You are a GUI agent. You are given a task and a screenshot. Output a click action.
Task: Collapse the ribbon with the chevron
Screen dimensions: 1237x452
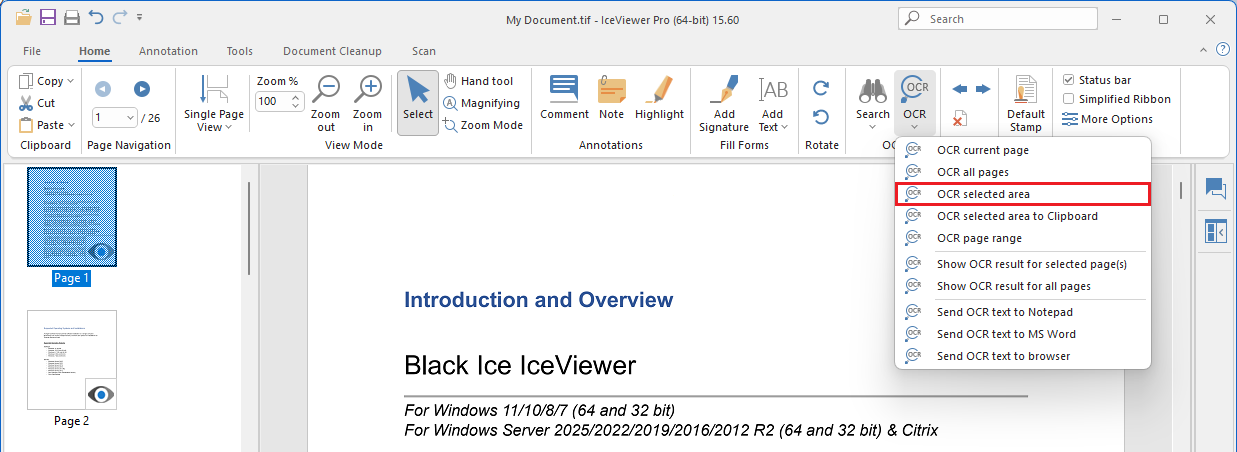[1204, 49]
